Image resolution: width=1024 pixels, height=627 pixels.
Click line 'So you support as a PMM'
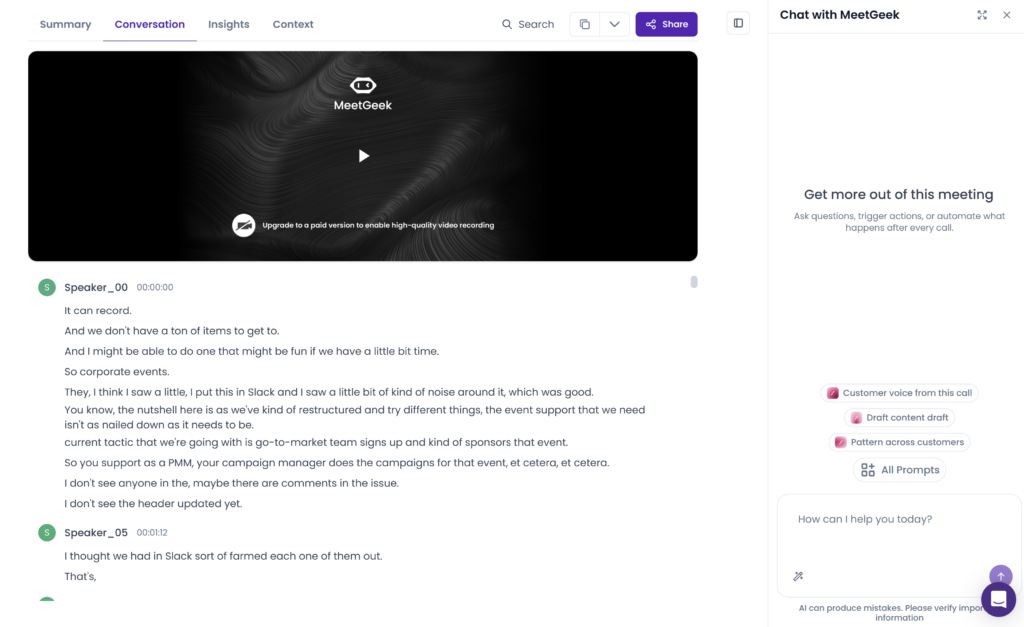coord(337,462)
